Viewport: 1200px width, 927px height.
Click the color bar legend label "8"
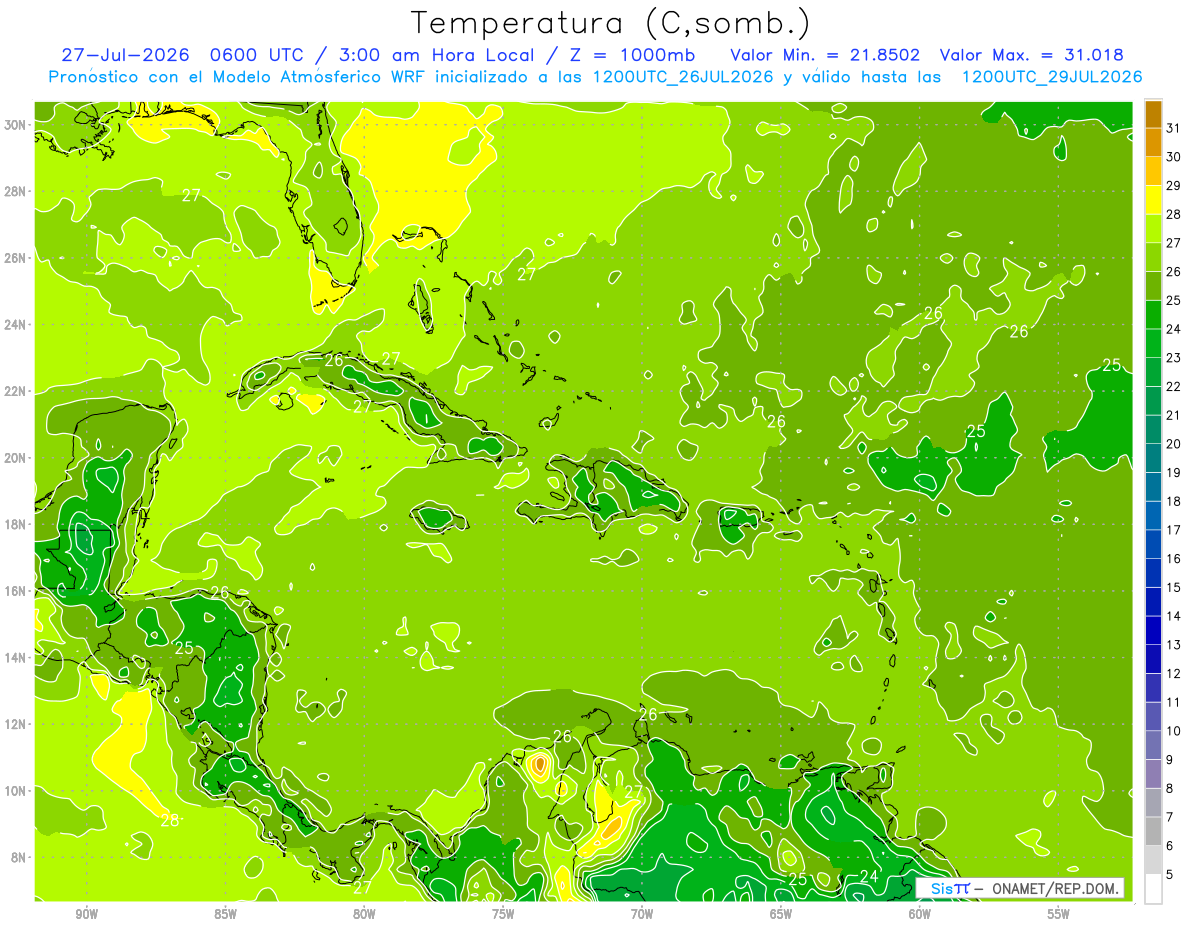pos(1171,789)
